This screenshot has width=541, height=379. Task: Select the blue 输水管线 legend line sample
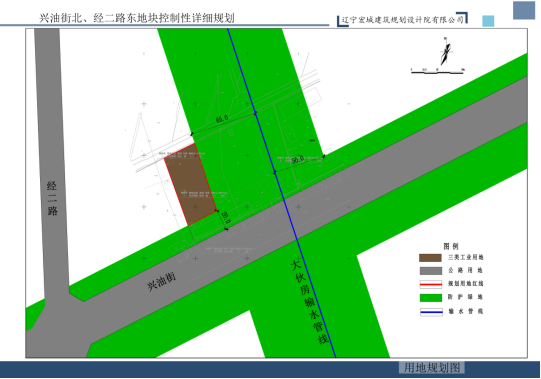[x=431, y=312]
